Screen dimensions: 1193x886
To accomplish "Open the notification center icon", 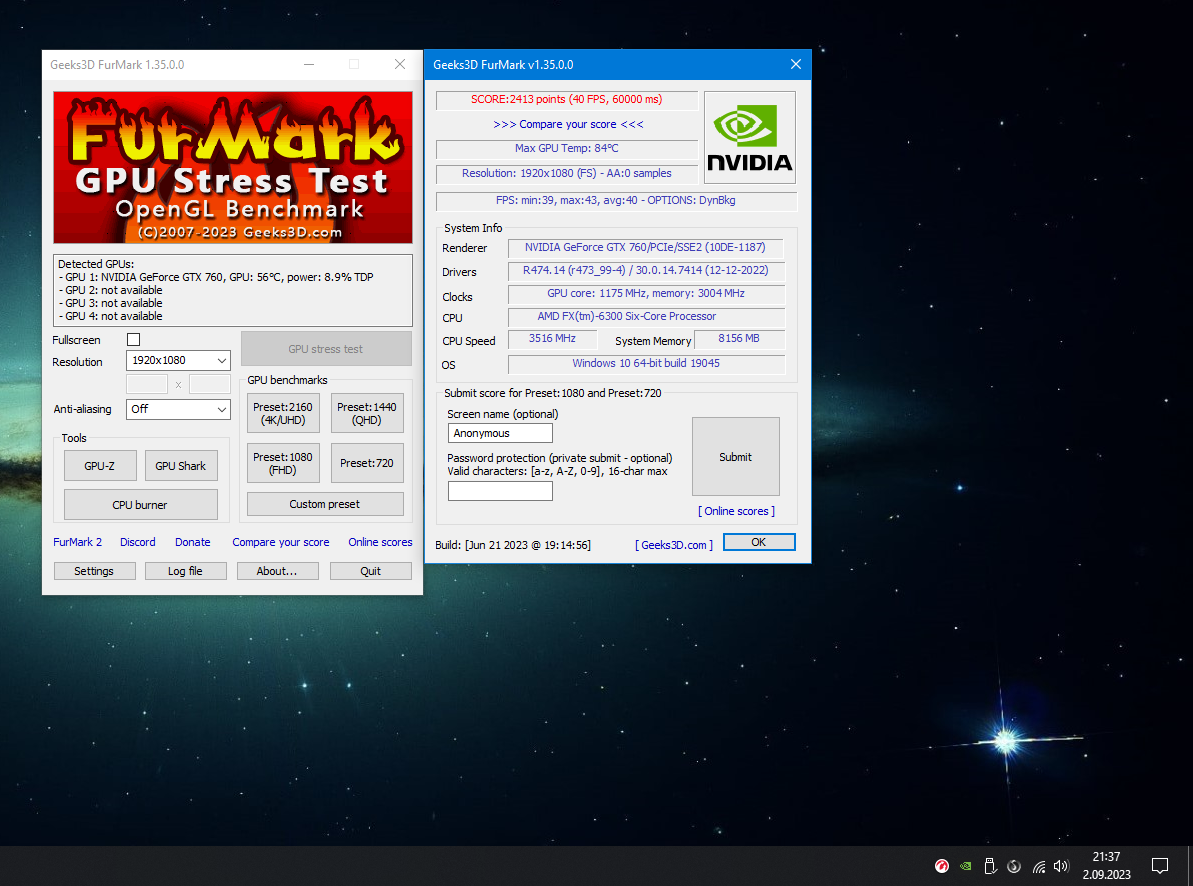I will (1160, 866).
